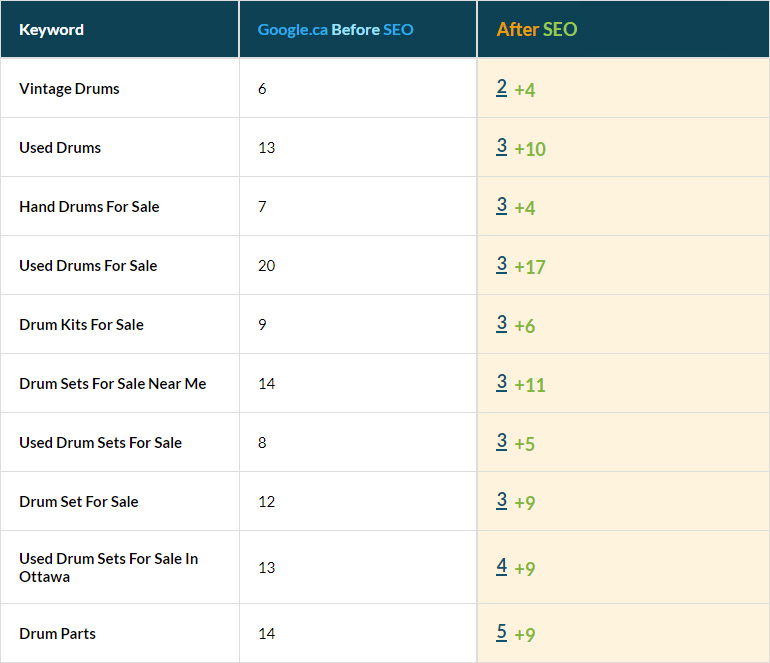Select the Drum Sets For Sale Near Me keyword
The width and height of the screenshot is (770, 663).
pyautogui.click(x=112, y=384)
